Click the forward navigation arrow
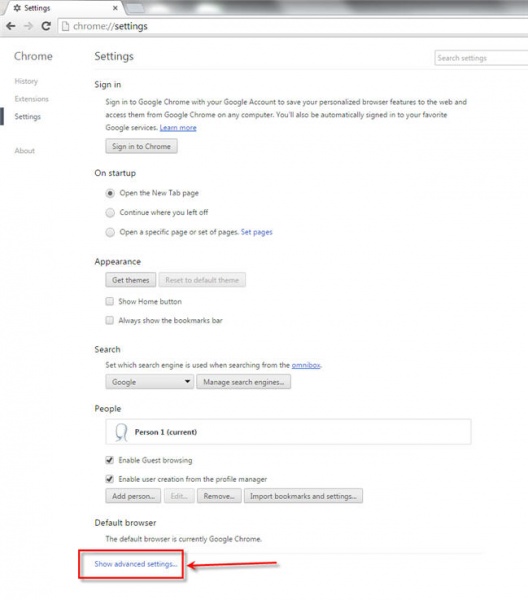The height and width of the screenshot is (600, 528). pos(28,26)
